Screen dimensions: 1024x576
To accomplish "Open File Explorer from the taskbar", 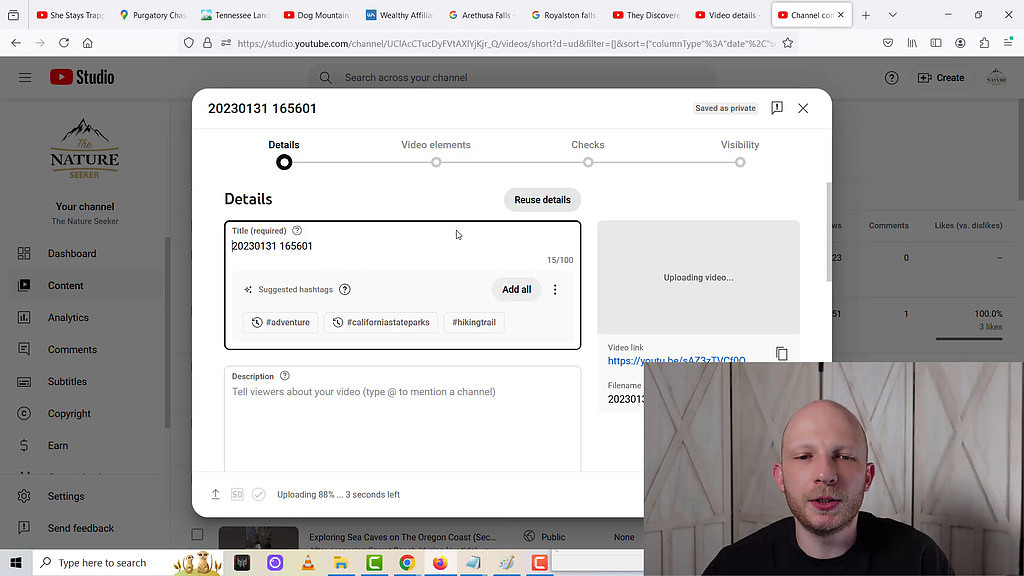I will pyautogui.click(x=340, y=563).
